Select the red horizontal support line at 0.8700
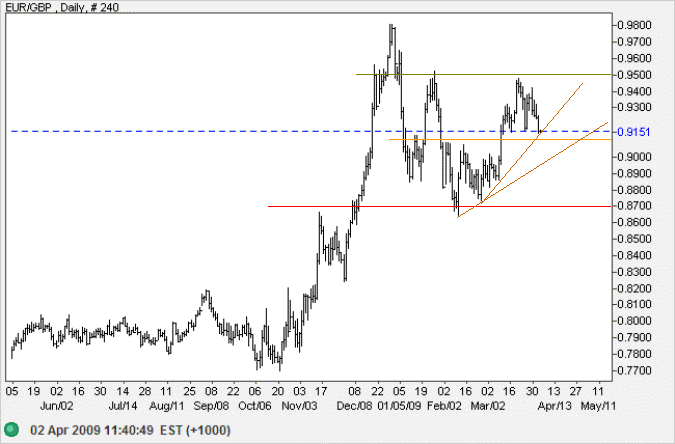Image resolution: width=675 pixels, height=444 pixels. click(x=439, y=206)
